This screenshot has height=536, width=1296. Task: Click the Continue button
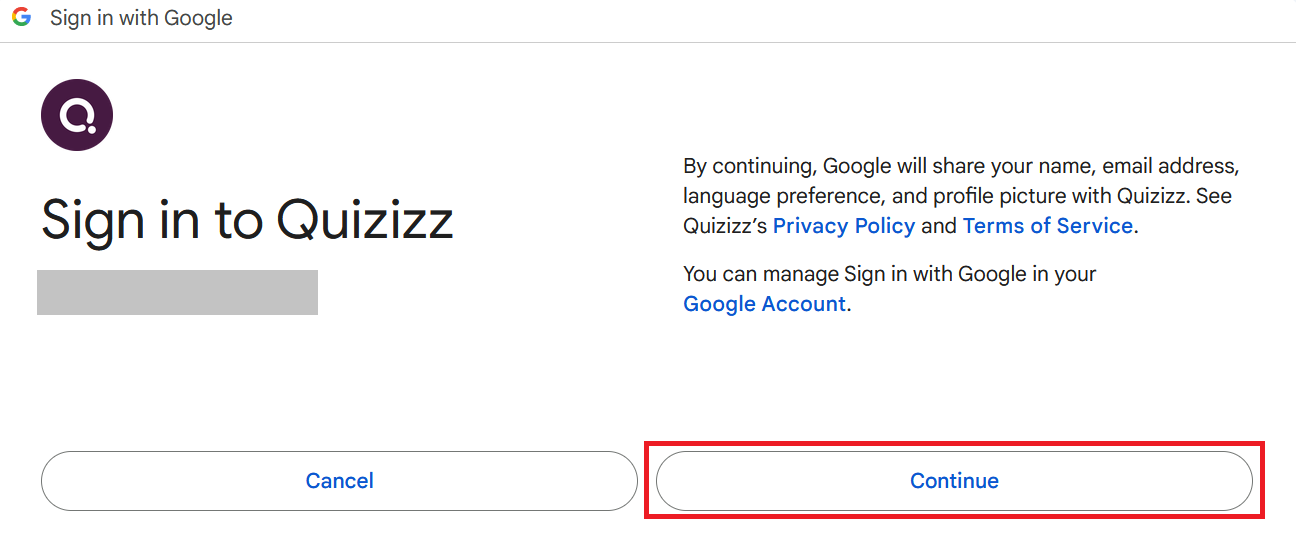click(954, 481)
